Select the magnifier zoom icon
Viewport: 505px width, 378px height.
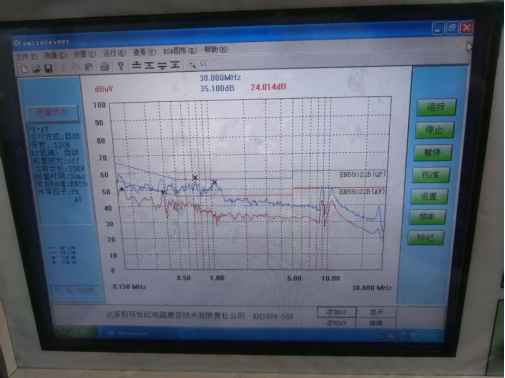click(x=192, y=64)
